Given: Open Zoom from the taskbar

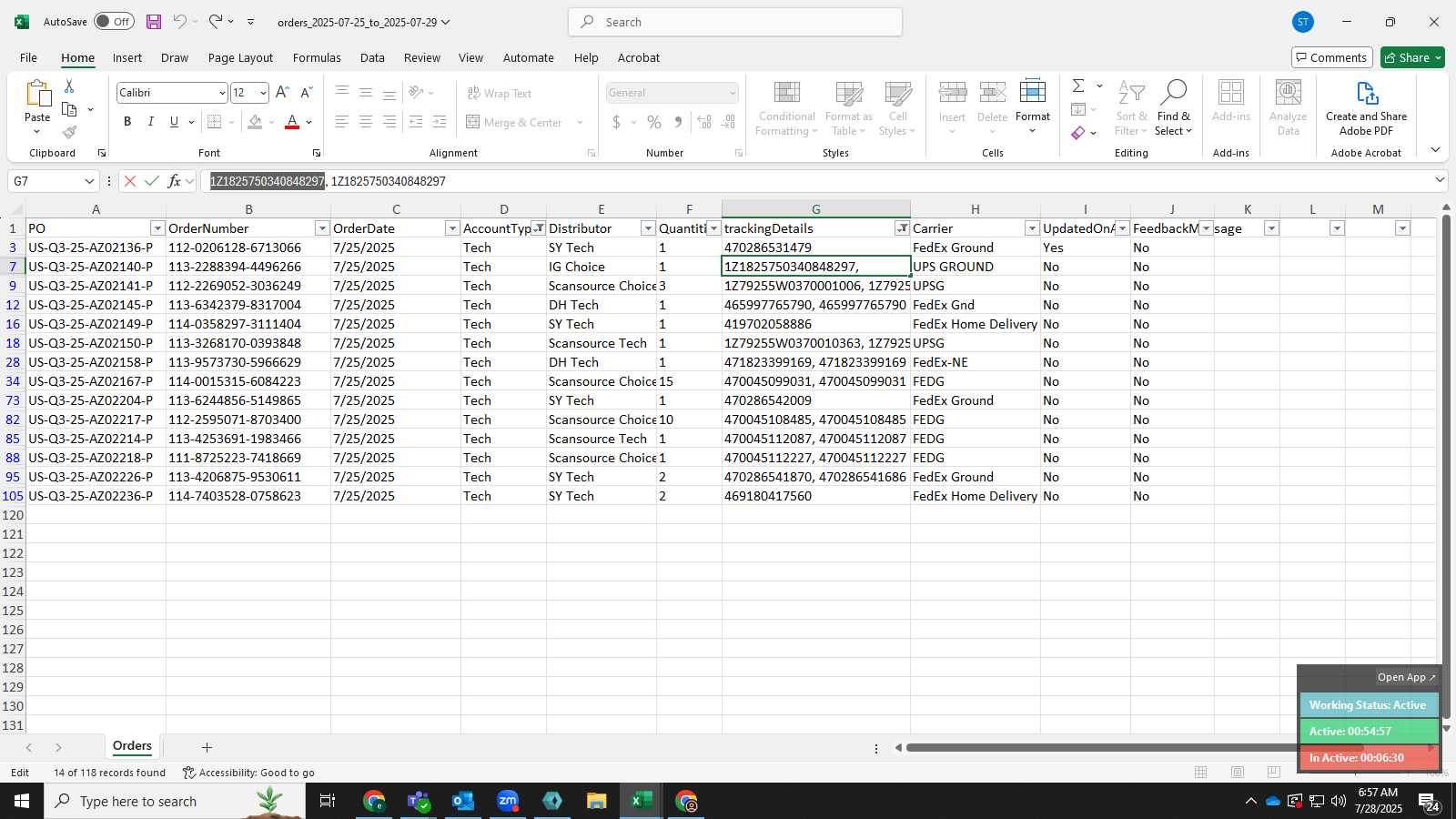Looking at the screenshot, I should point(508,801).
